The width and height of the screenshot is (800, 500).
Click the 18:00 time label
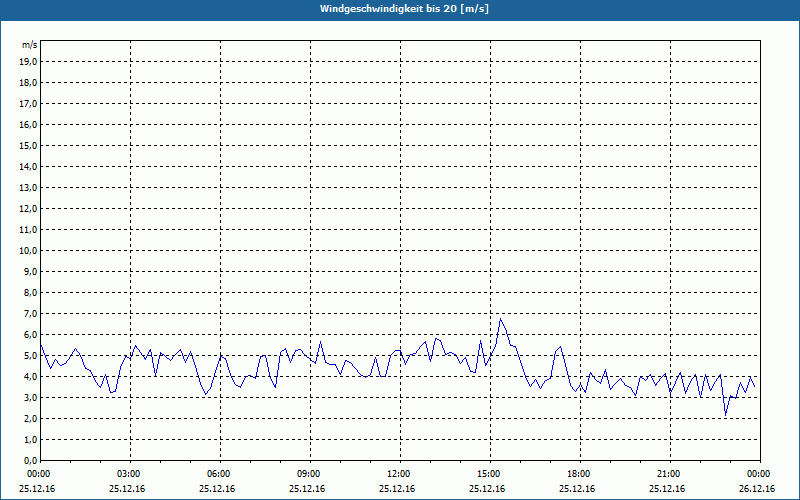[580, 474]
